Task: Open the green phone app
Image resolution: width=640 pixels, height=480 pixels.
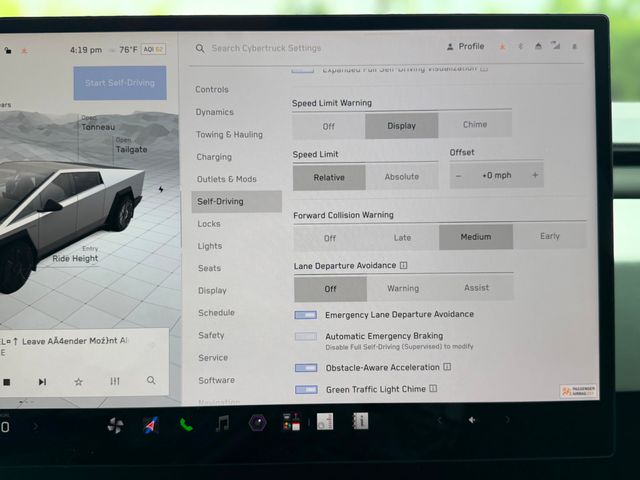Action: (186, 424)
